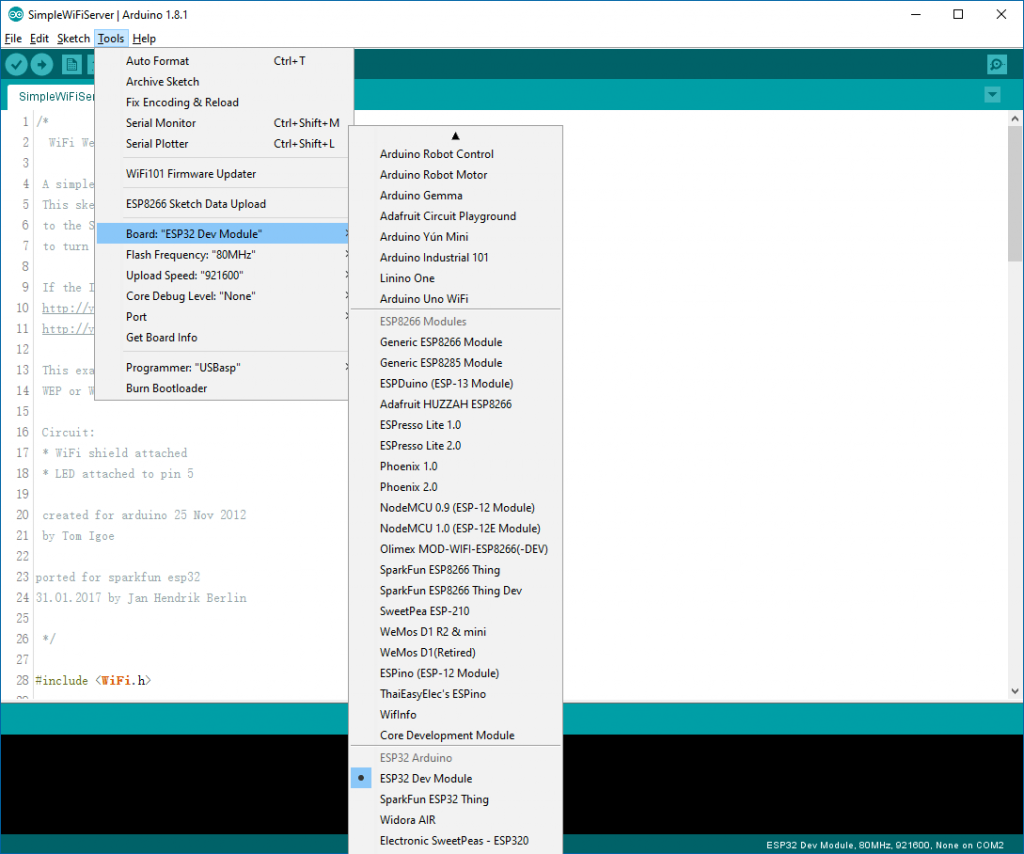Image resolution: width=1024 pixels, height=854 pixels.
Task: Click the Verify checkmark toolbar icon
Action: [16, 65]
